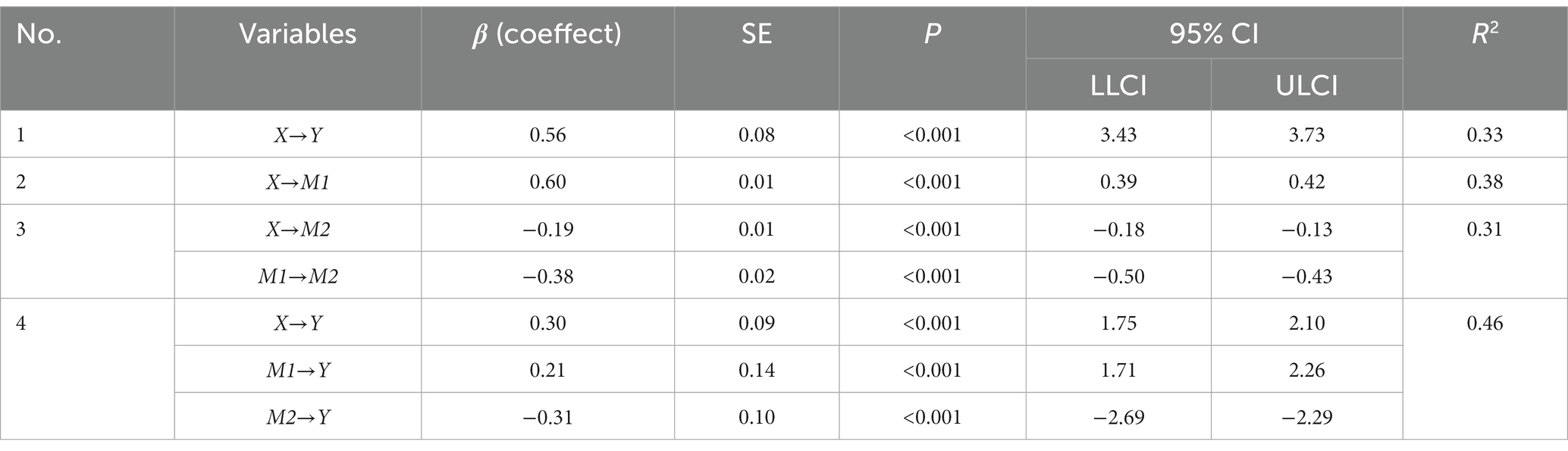1568x451 pixels.
Task: Select the LLCI subheader
Action: (1118, 86)
